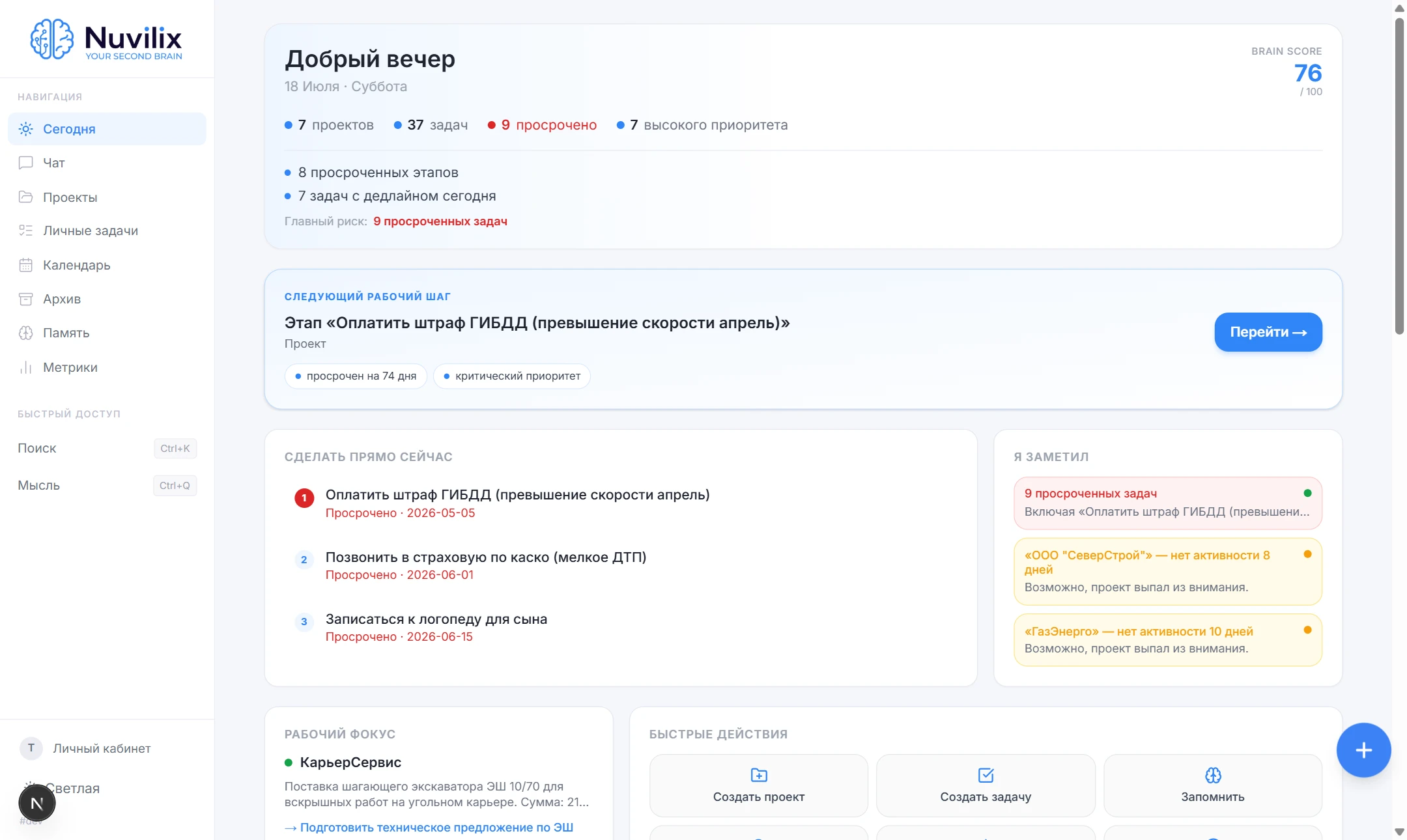The width and height of the screenshot is (1407, 840).
Task: Open the Память section
Action: 107,333
